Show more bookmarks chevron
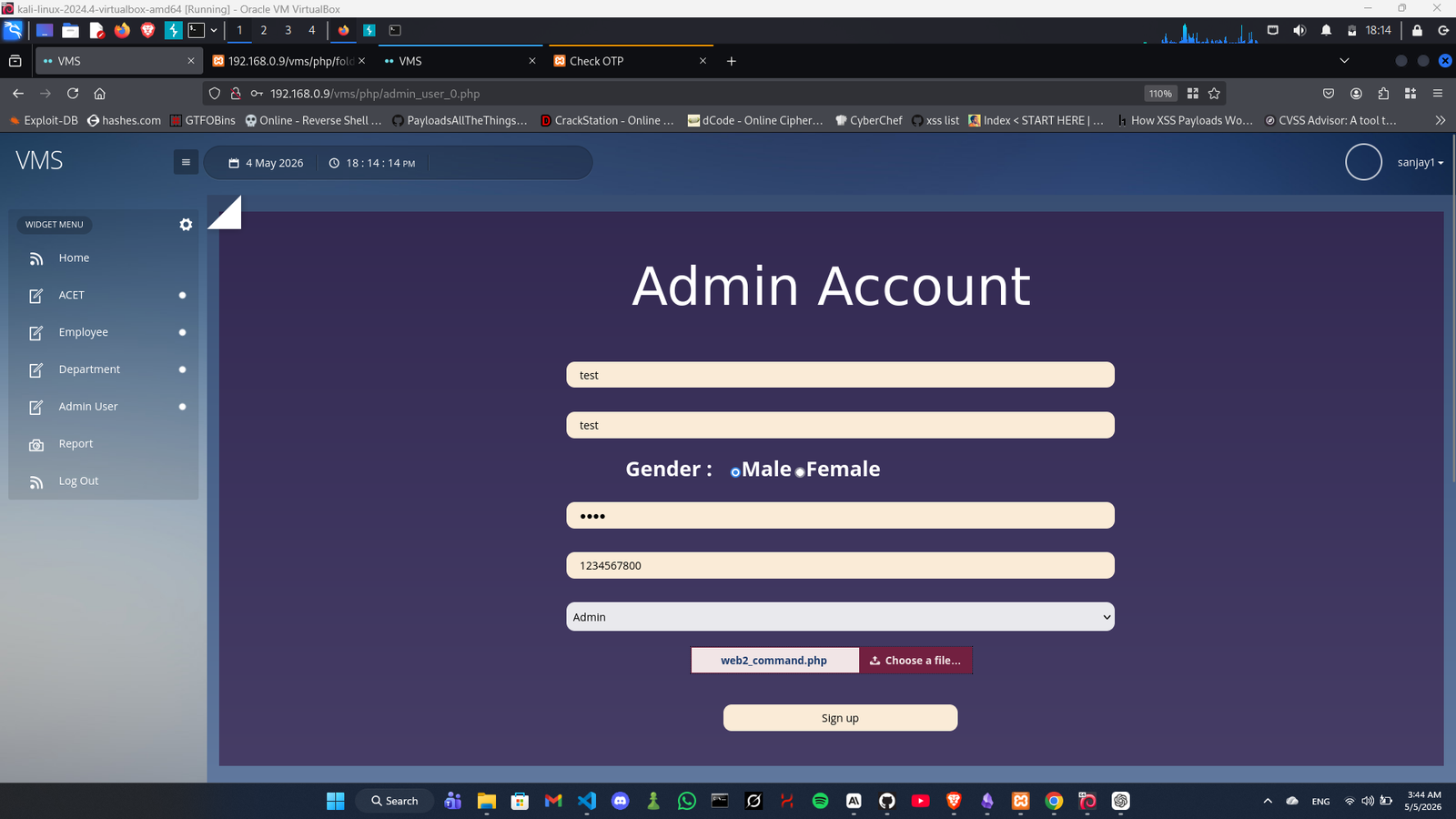This screenshot has height=819, width=1456. coord(1440,120)
